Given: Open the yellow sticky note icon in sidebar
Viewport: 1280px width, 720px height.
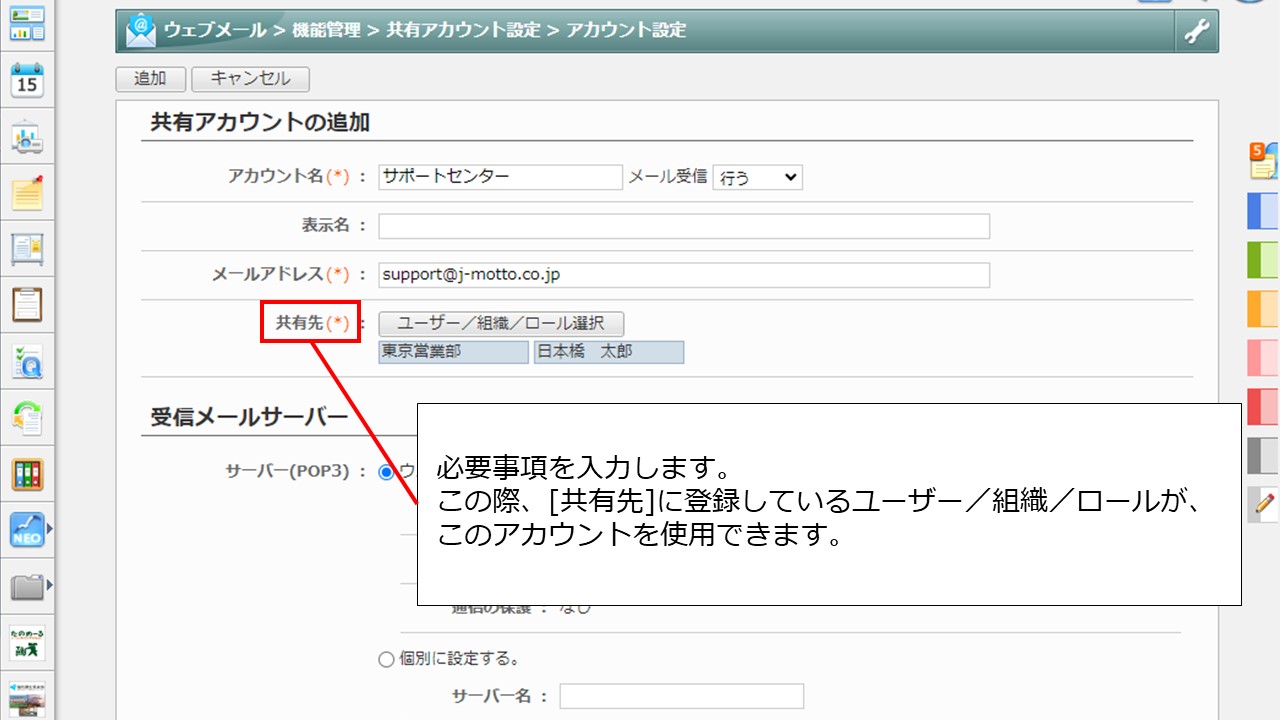Looking at the screenshot, I should 27,192.
